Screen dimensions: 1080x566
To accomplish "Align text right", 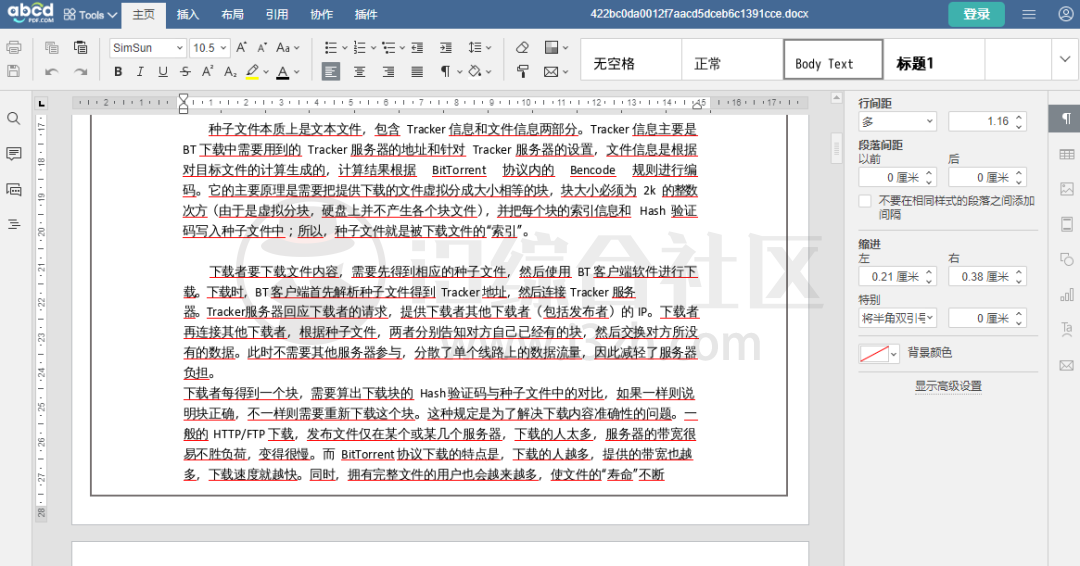I will (x=388, y=72).
